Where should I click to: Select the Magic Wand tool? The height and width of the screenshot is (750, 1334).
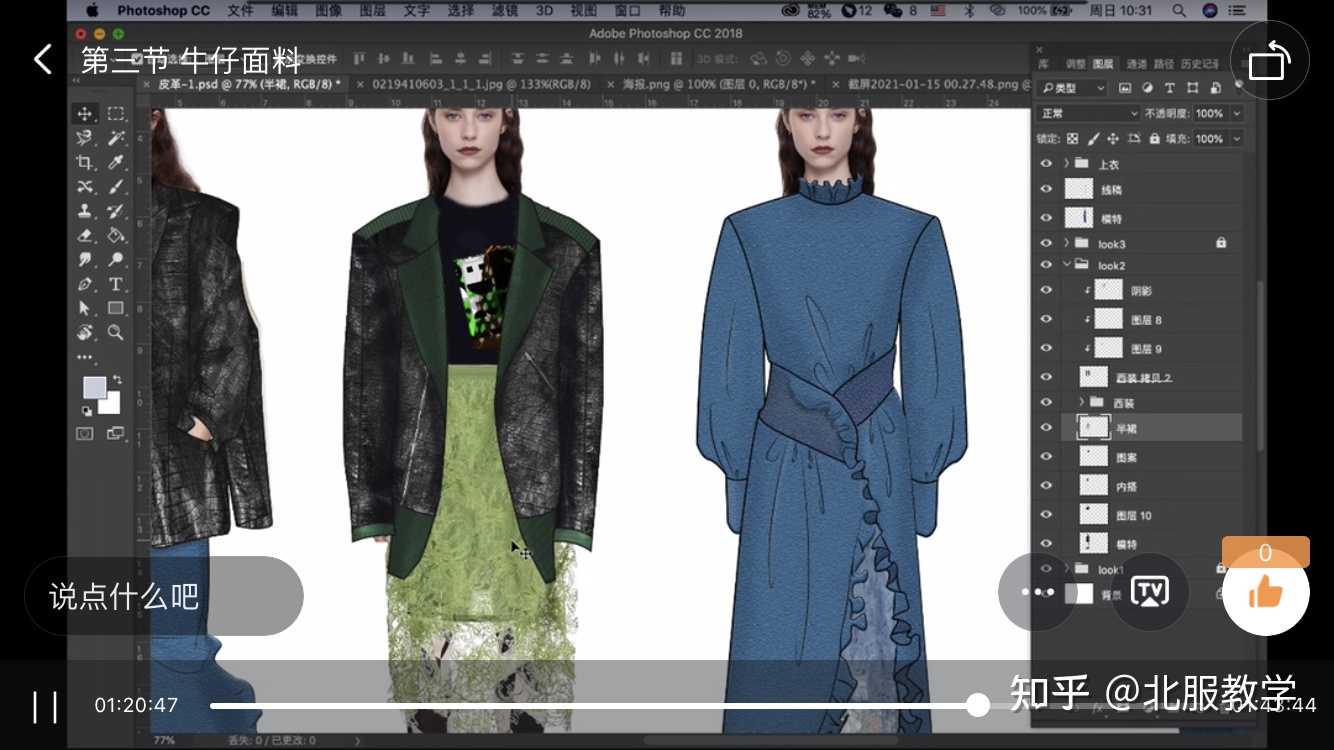pyautogui.click(x=116, y=138)
